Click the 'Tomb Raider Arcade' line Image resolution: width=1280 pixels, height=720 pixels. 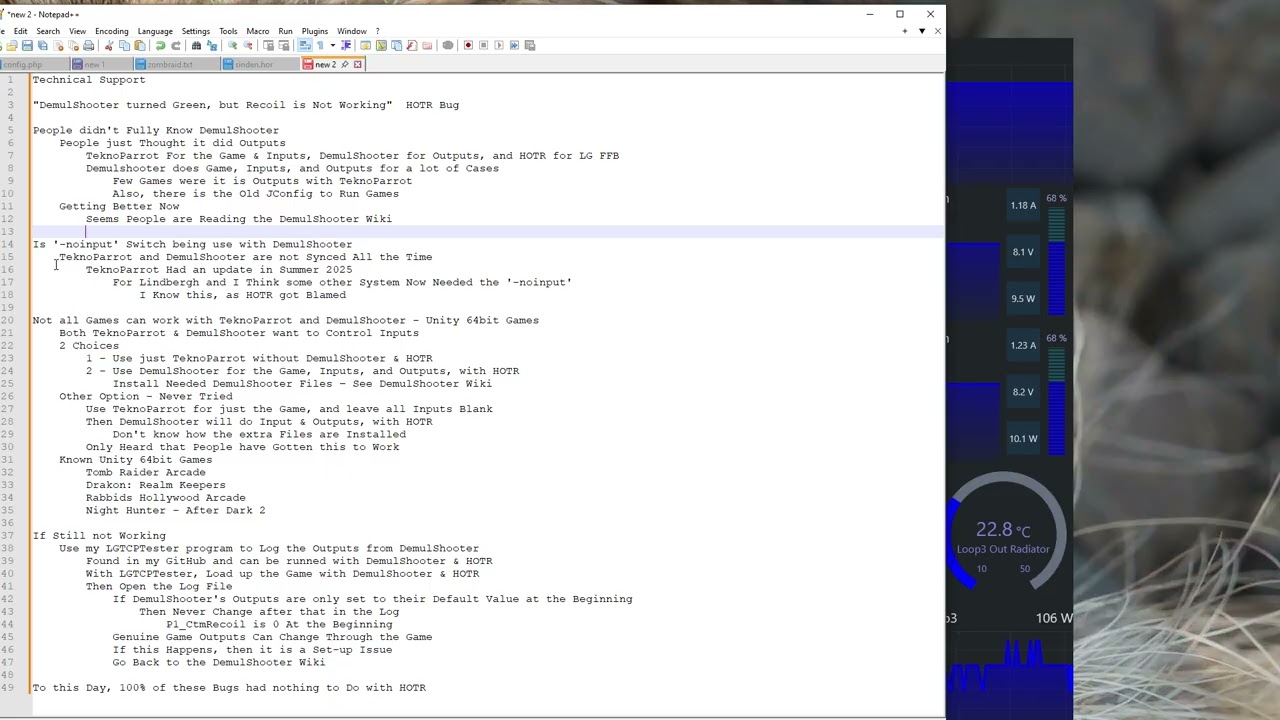(146, 472)
